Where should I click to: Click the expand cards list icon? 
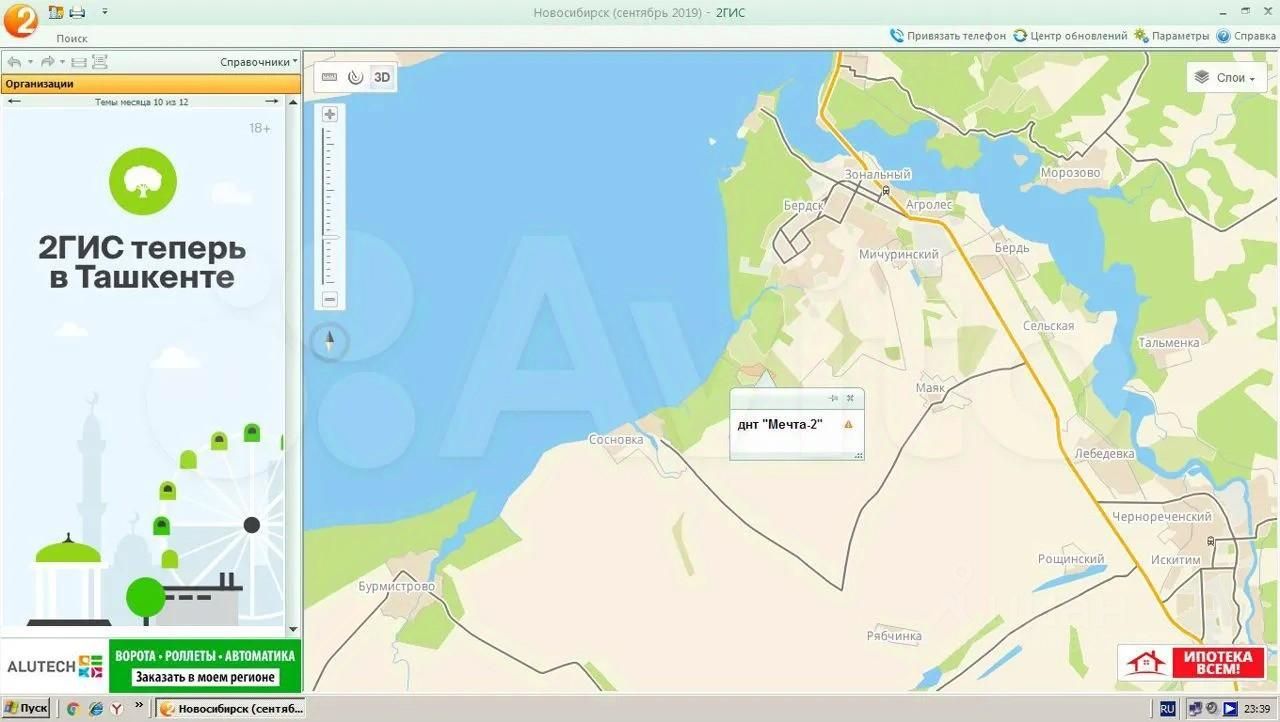tap(99, 62)
